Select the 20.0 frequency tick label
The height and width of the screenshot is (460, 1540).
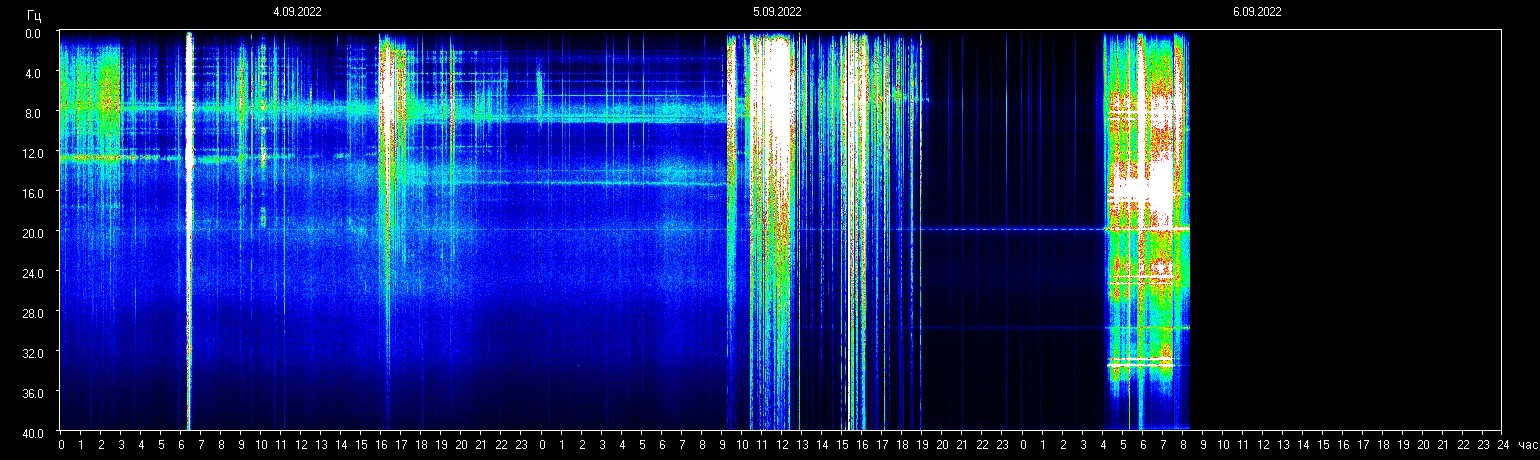tap(34, 233)
